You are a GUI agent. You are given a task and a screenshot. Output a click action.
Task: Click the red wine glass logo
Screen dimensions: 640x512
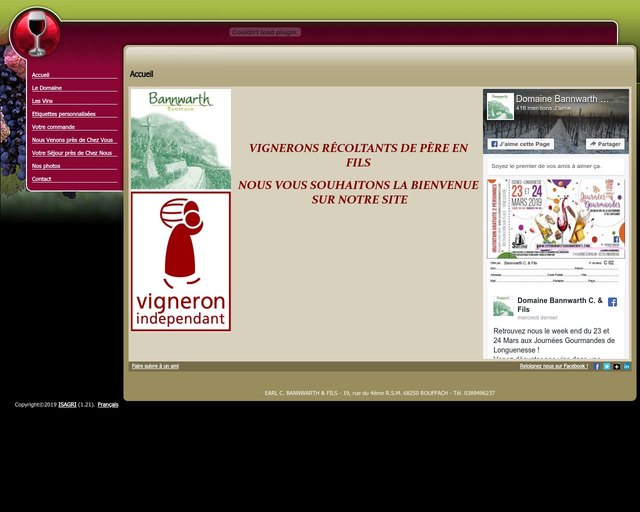coord(36,33)
